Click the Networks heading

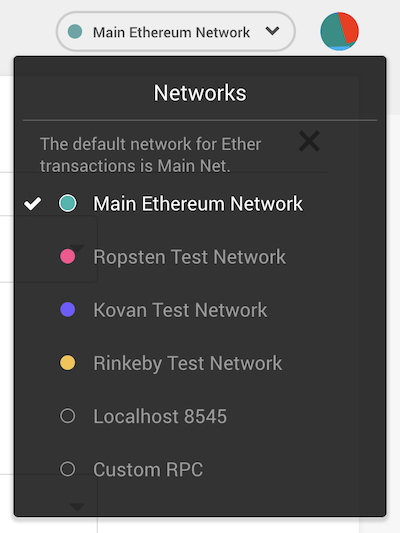(x=200, y=93)
